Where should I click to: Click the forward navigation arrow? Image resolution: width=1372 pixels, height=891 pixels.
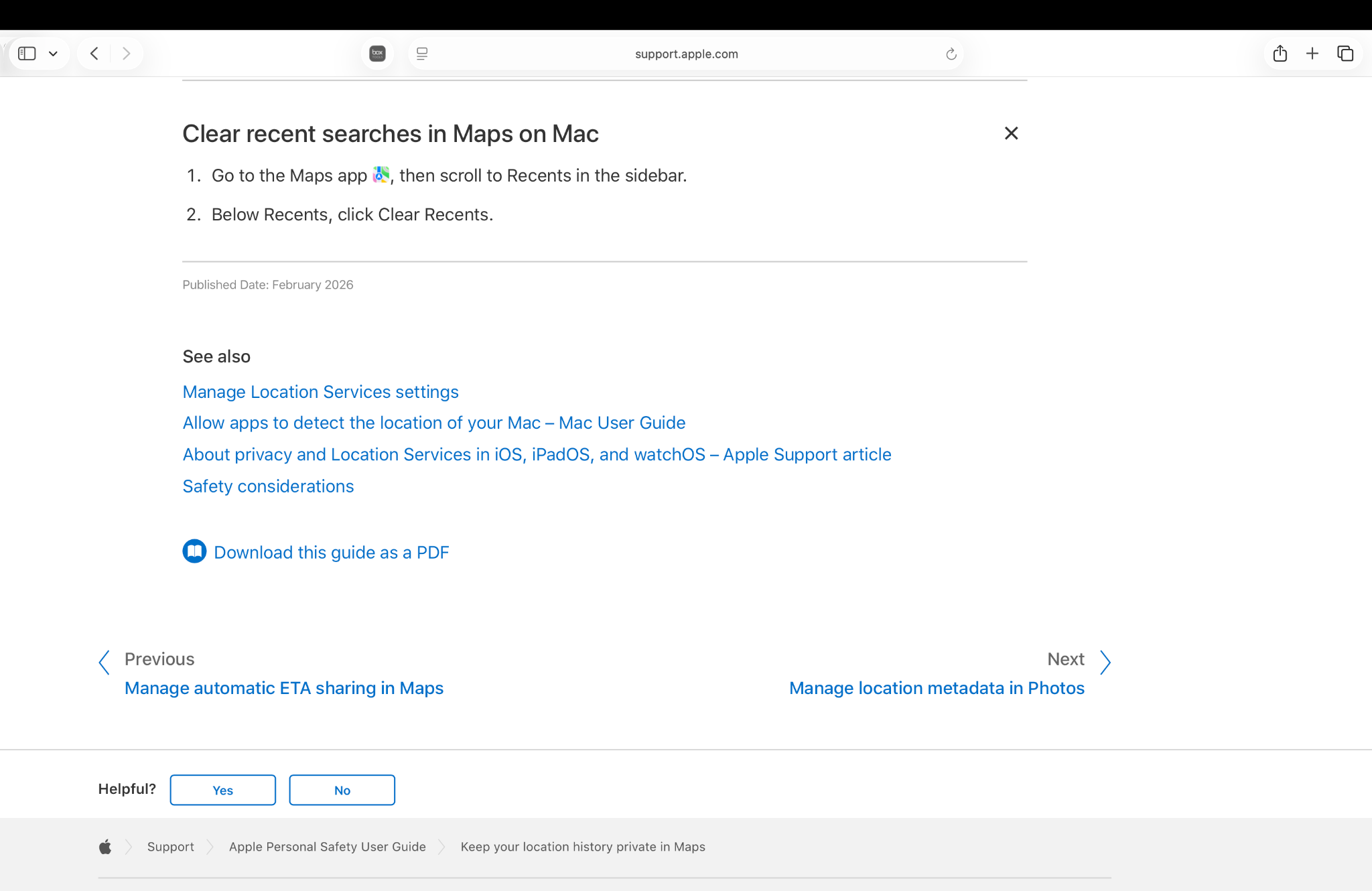point(126,54)
